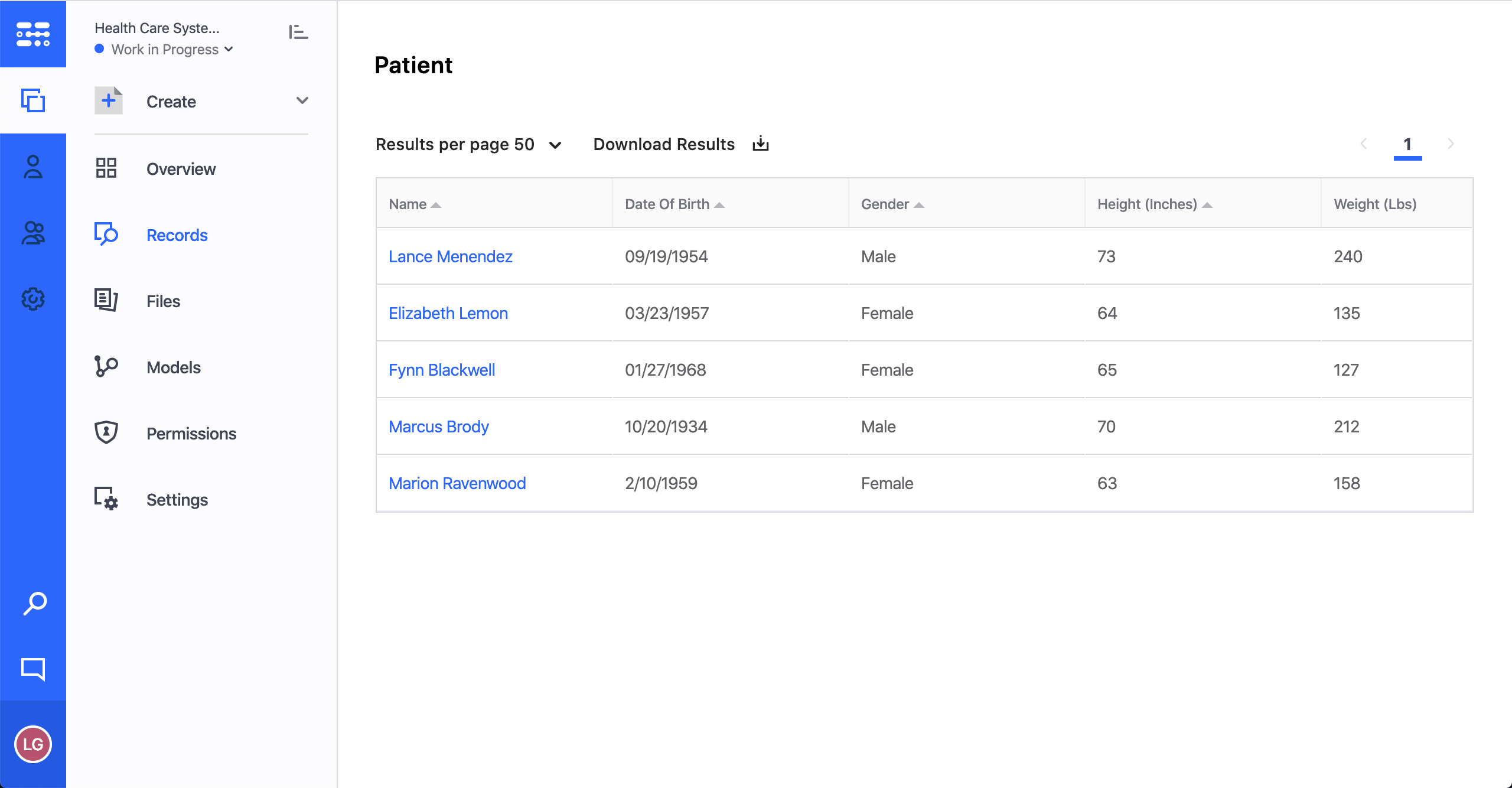Click the app logo icon at top-left
Screen dimensions: 1512x788
(x=33, y=34)
